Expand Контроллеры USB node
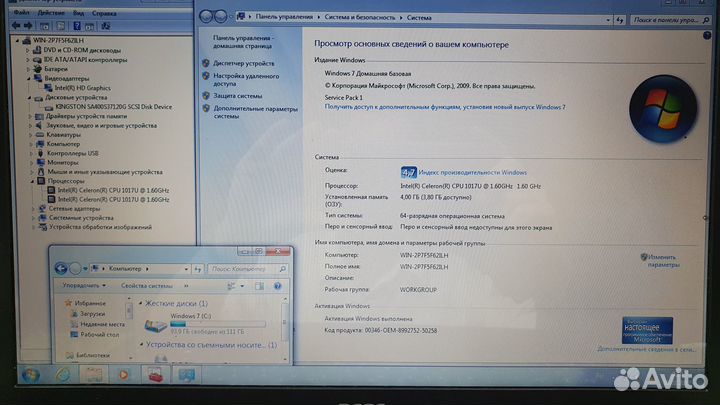This screenshot has width=720, height=405. (x=31, y=153)
